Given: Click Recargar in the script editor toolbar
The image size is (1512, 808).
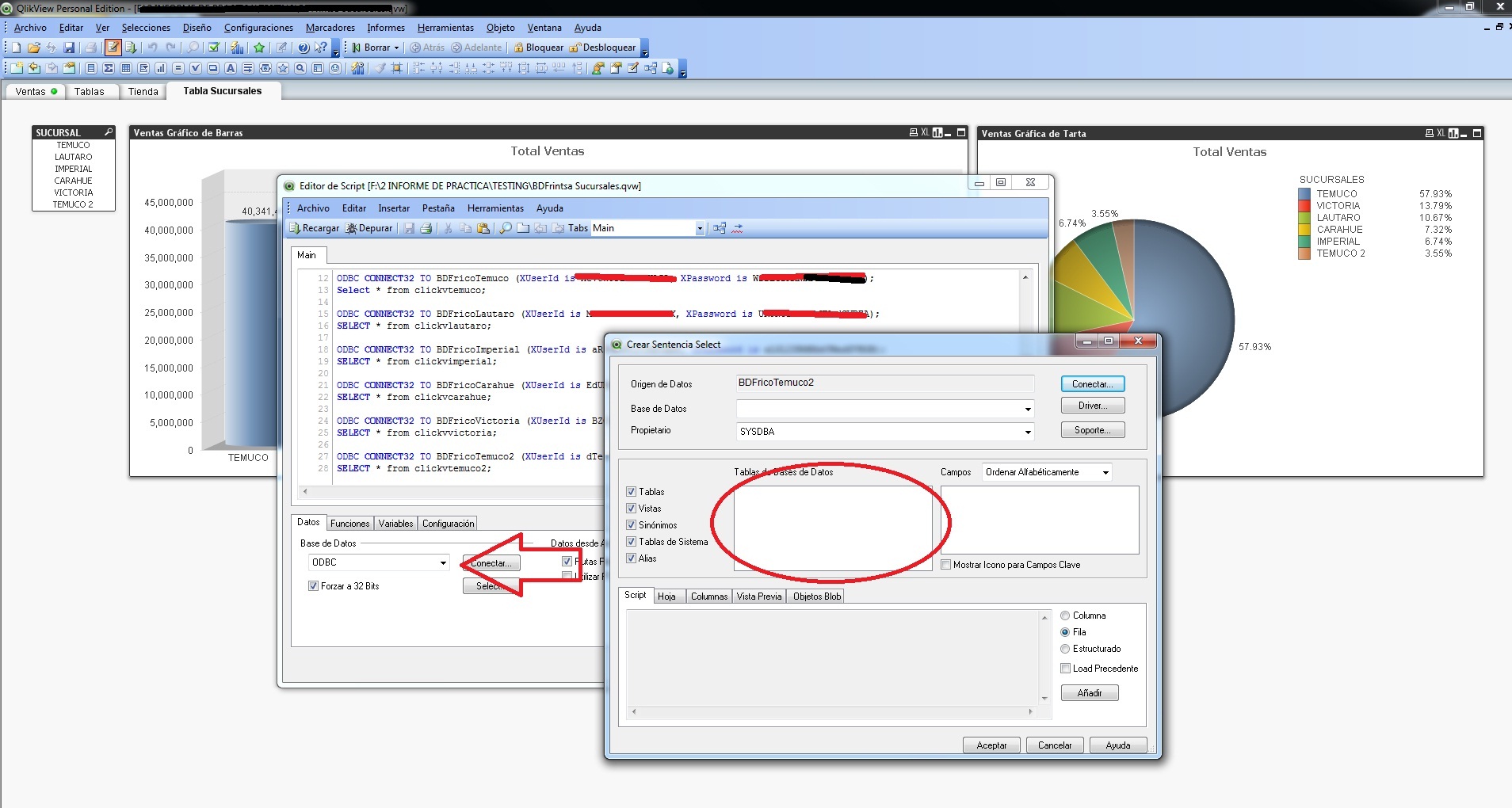Looking at the screenshot, I should point(314,228).
